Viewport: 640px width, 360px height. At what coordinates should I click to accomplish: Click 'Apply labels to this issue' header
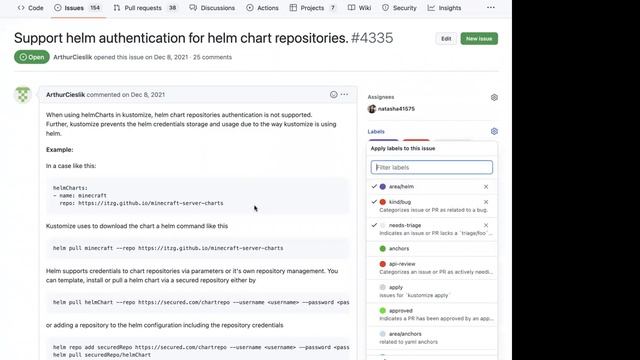[x=403, y=149]
